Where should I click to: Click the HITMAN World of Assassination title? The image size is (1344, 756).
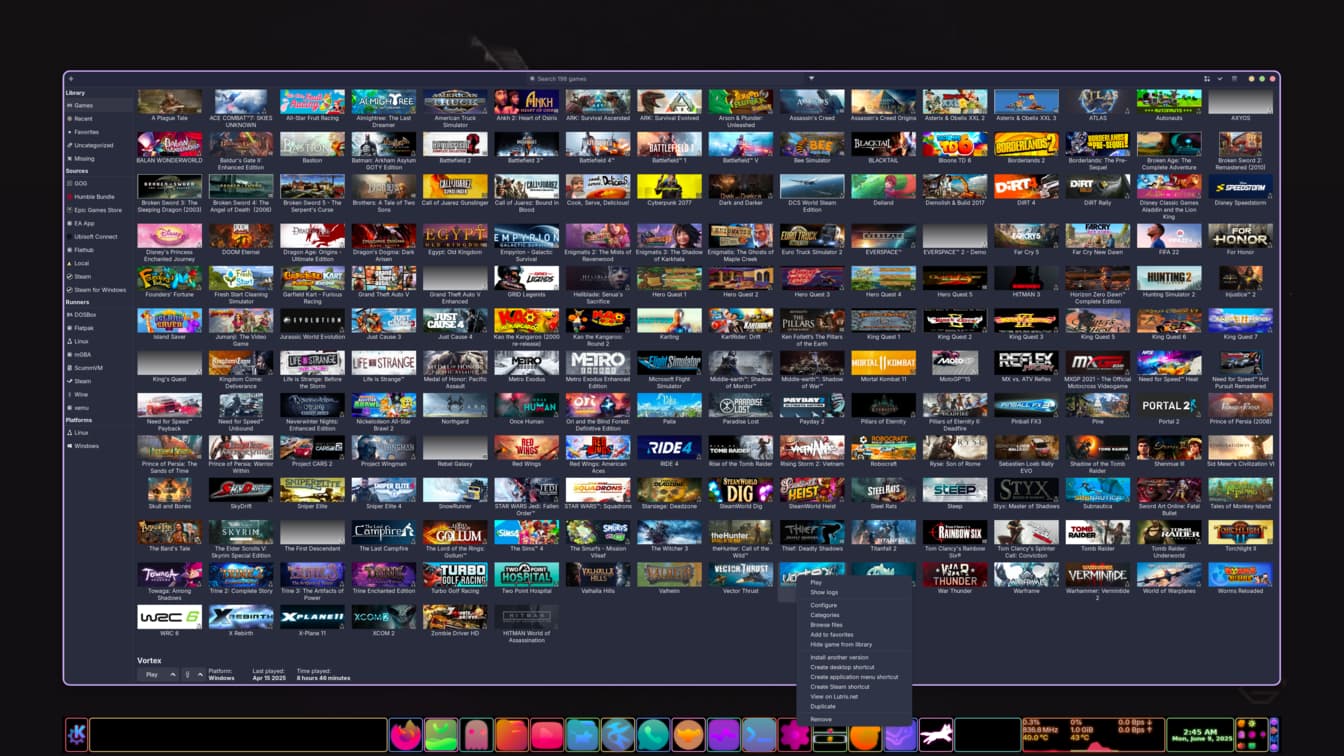(527, 636)
